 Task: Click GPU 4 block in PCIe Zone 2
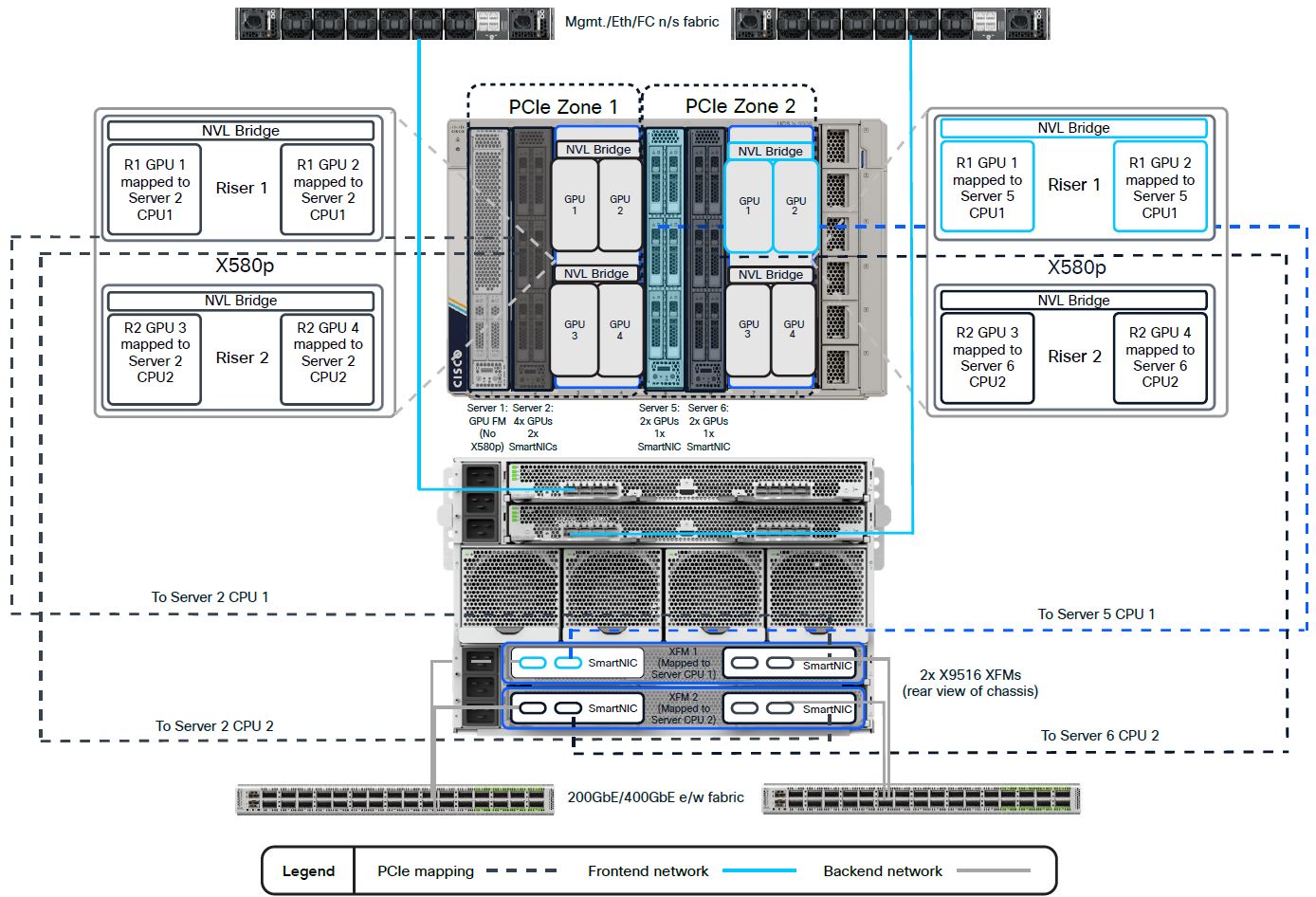point(794,329)
